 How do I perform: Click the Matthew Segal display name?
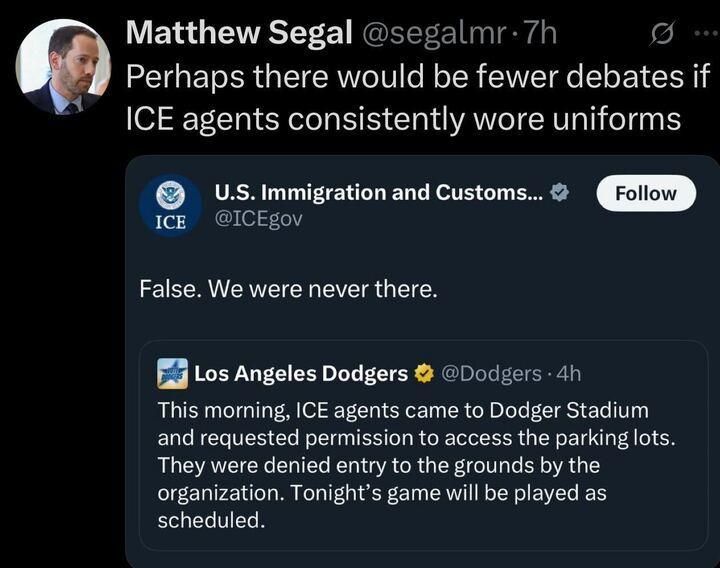pos(239,33)
